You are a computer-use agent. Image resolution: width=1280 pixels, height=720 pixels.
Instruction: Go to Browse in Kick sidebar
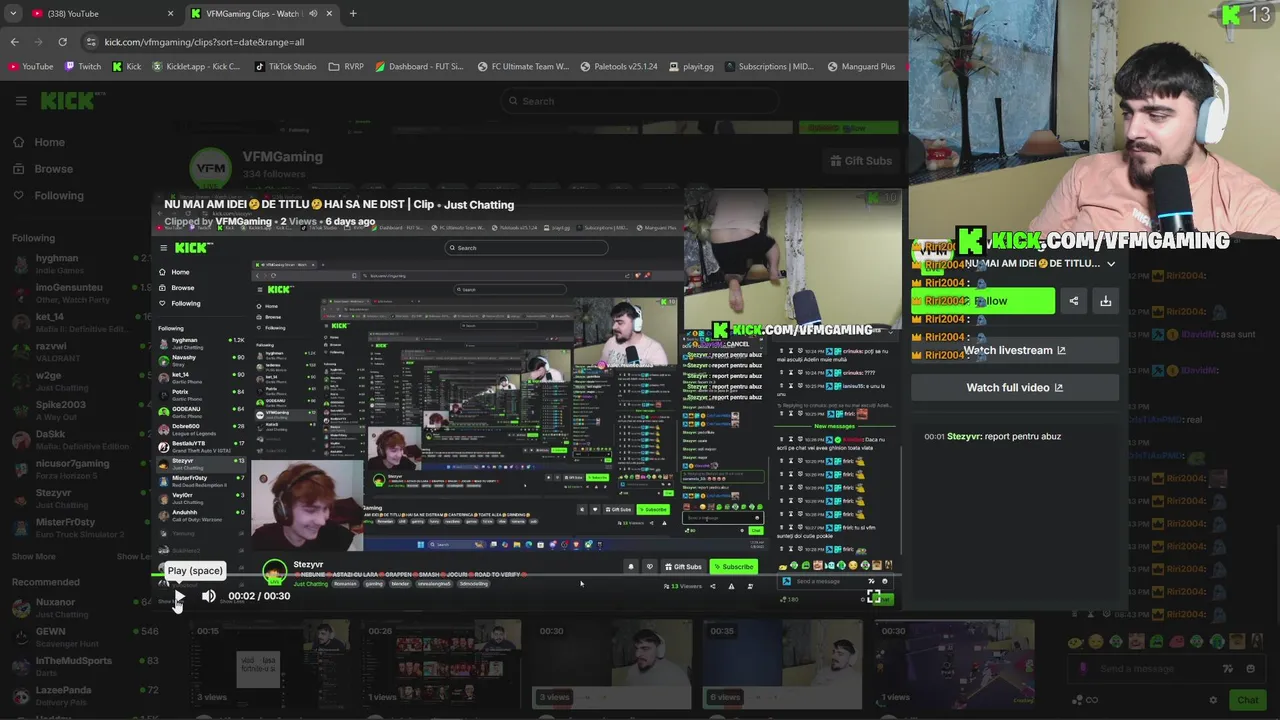(x=43, y=169)
